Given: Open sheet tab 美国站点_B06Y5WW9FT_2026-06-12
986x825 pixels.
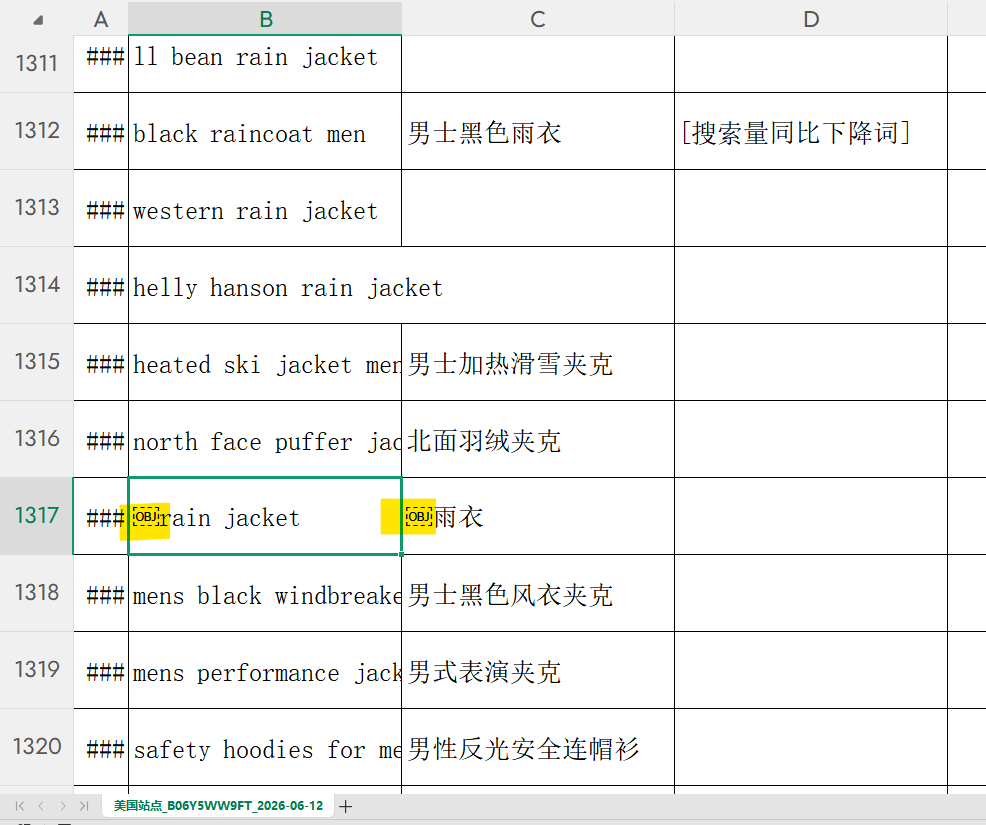Looking at the screenshot, I should [x=218, y=806].
